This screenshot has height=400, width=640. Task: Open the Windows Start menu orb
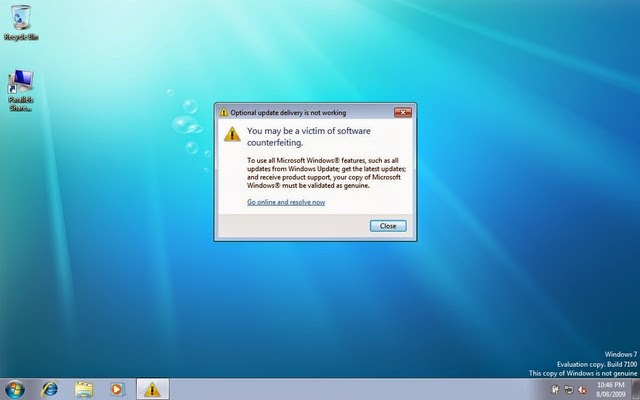15,389
